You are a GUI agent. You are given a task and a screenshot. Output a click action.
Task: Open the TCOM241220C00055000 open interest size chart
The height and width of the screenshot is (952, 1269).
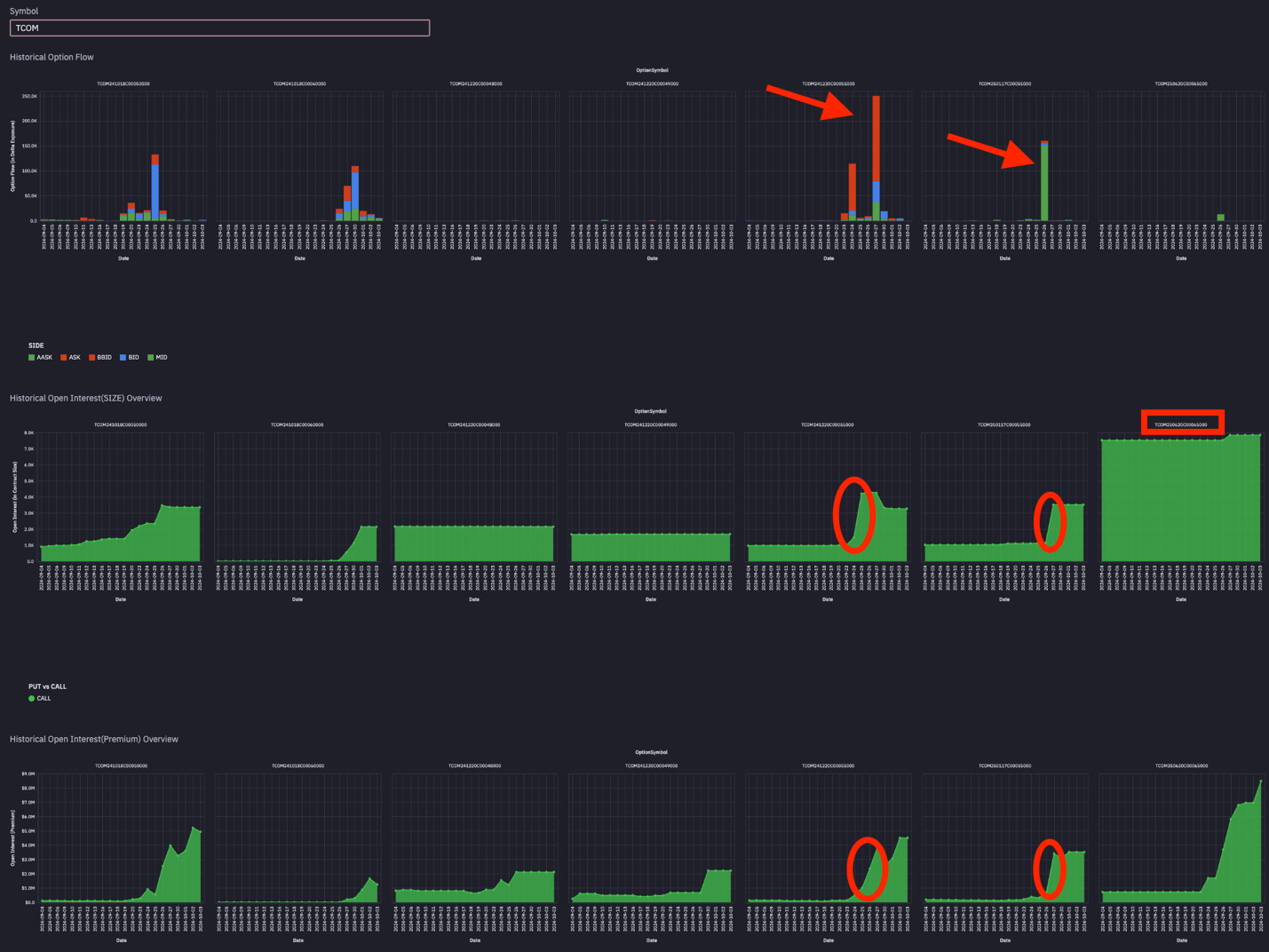(x=828, y=497)
